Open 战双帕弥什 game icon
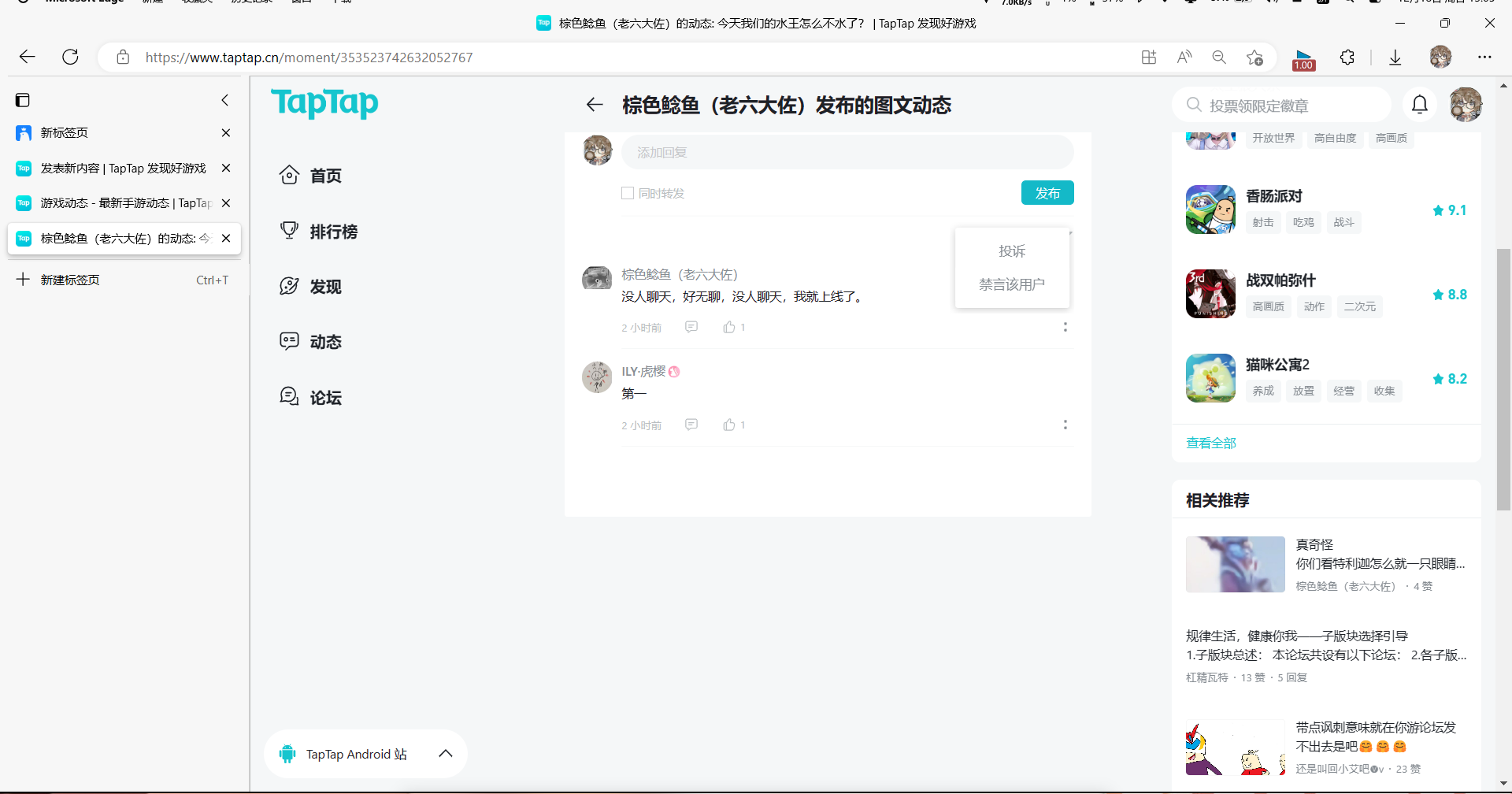This screenshot has height=794, width=1512. 1210,294
